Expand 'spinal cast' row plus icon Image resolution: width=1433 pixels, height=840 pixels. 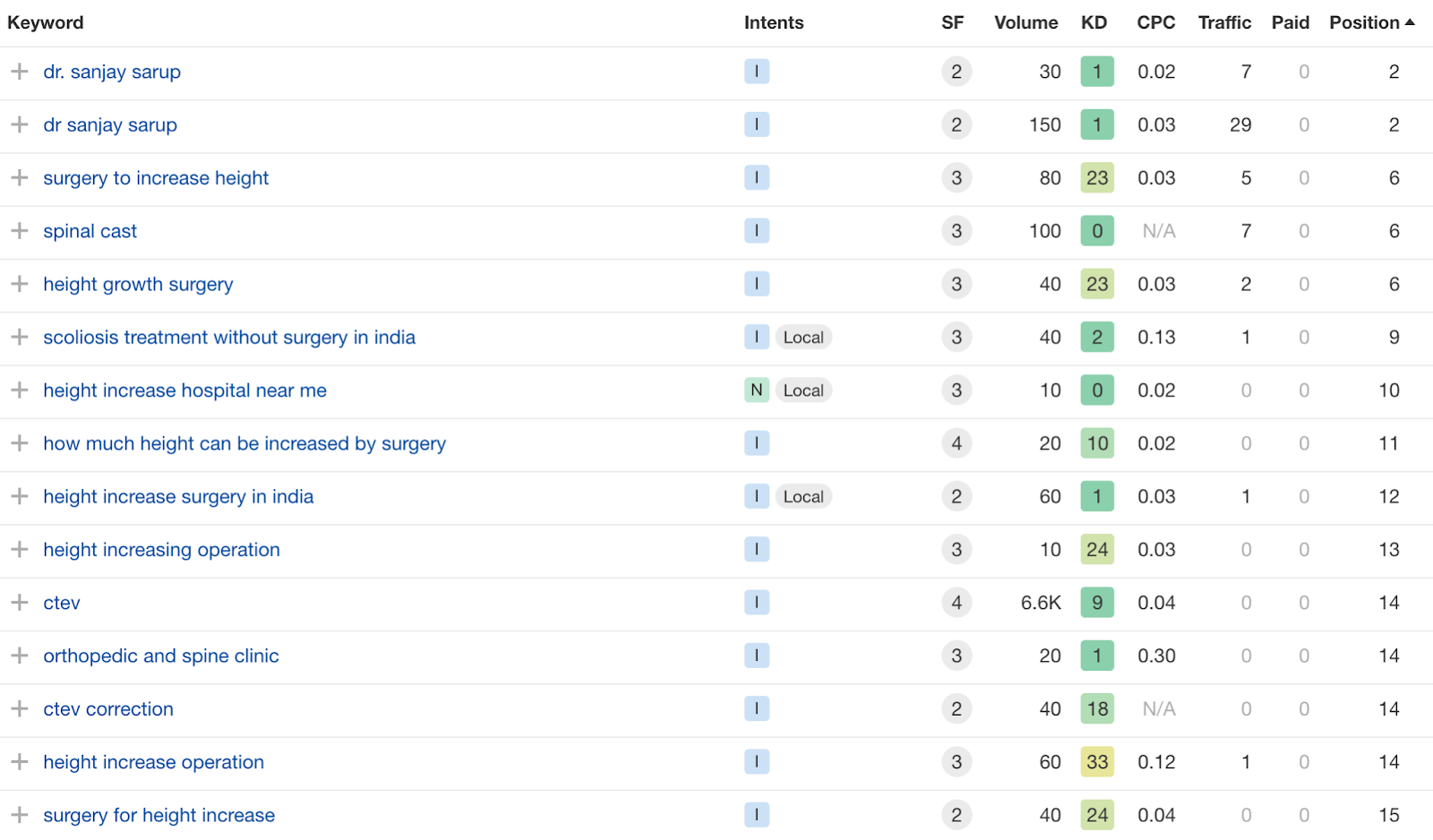click(x=20, y=231)
